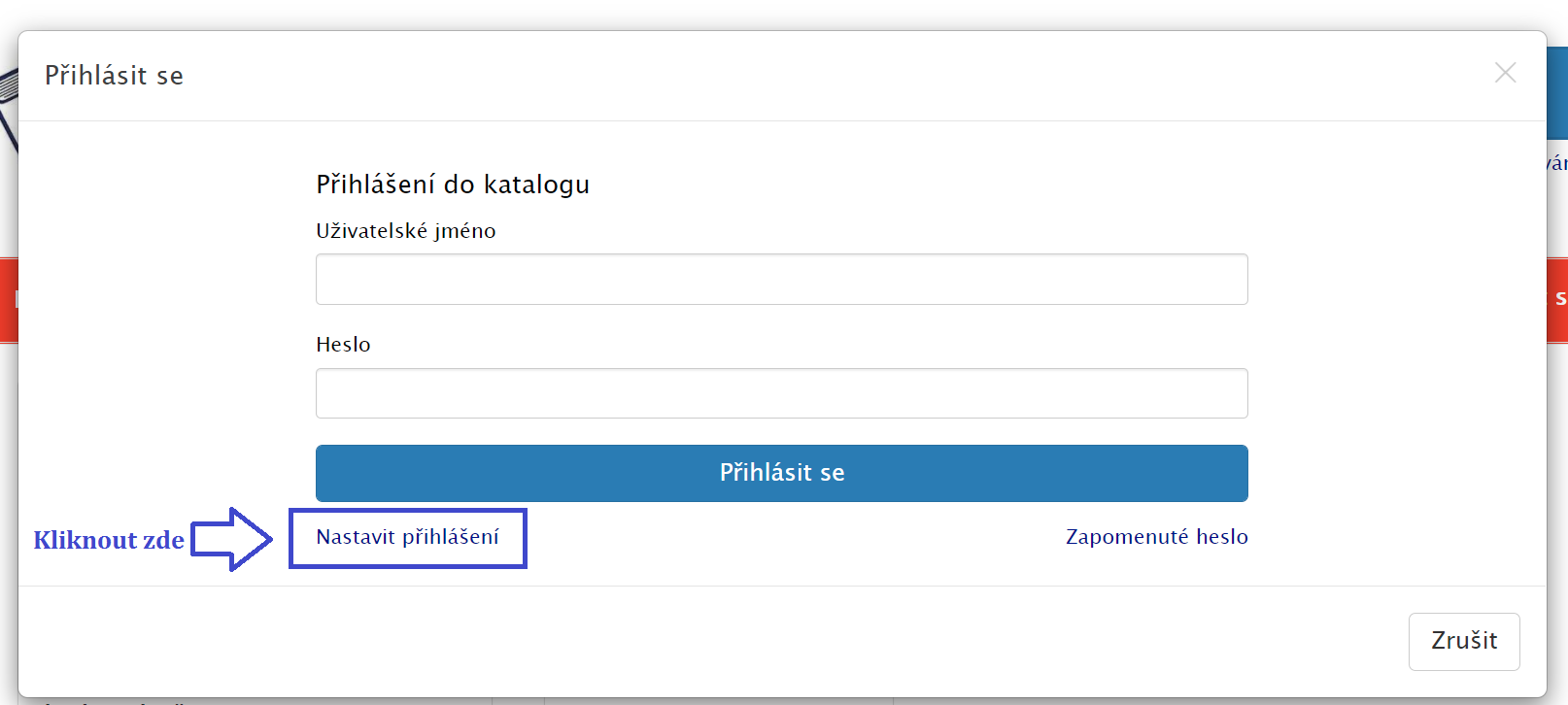Close the Přihlásit se dialog with X
This screenshot has height=705, width=1568.
pyautogui.click(x=1505, y=73)
